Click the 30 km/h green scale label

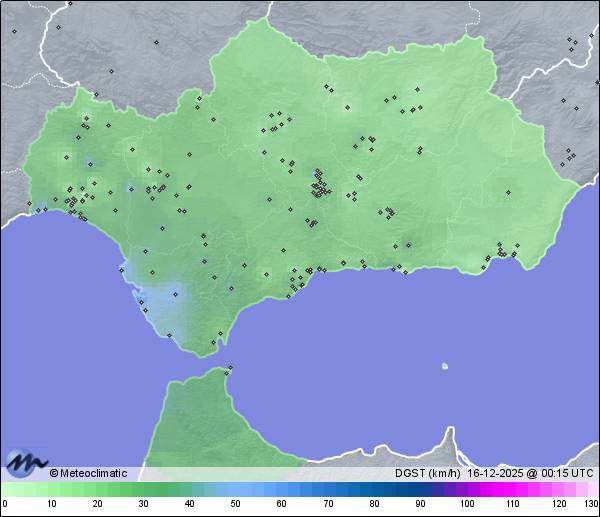coord(143,503)
